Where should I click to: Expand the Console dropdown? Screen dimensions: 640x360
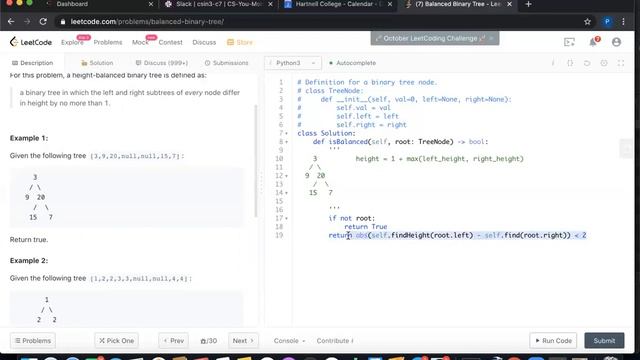pyautogui.click(x=289, y=341)
